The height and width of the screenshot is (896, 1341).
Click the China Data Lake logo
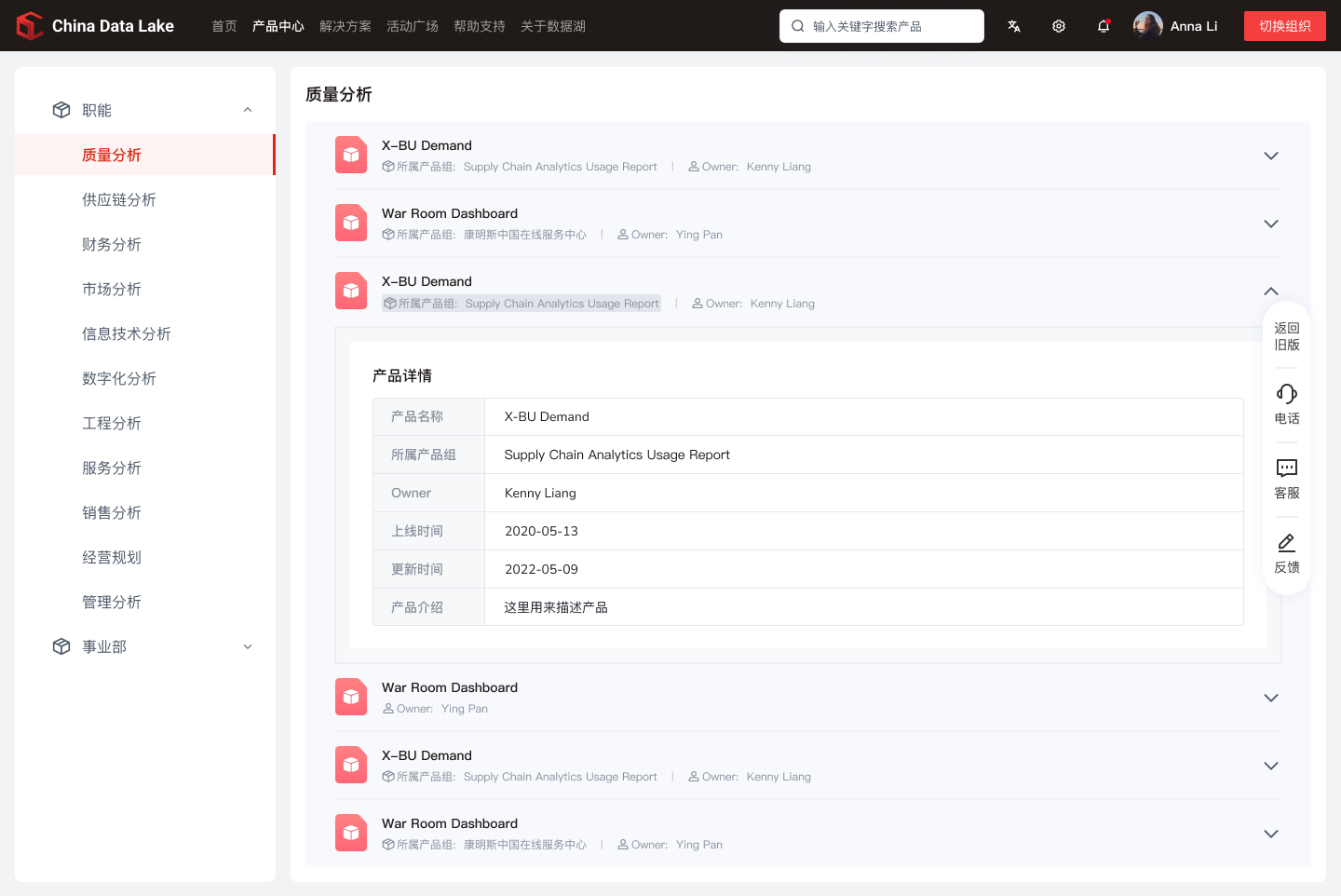point(31,26)
